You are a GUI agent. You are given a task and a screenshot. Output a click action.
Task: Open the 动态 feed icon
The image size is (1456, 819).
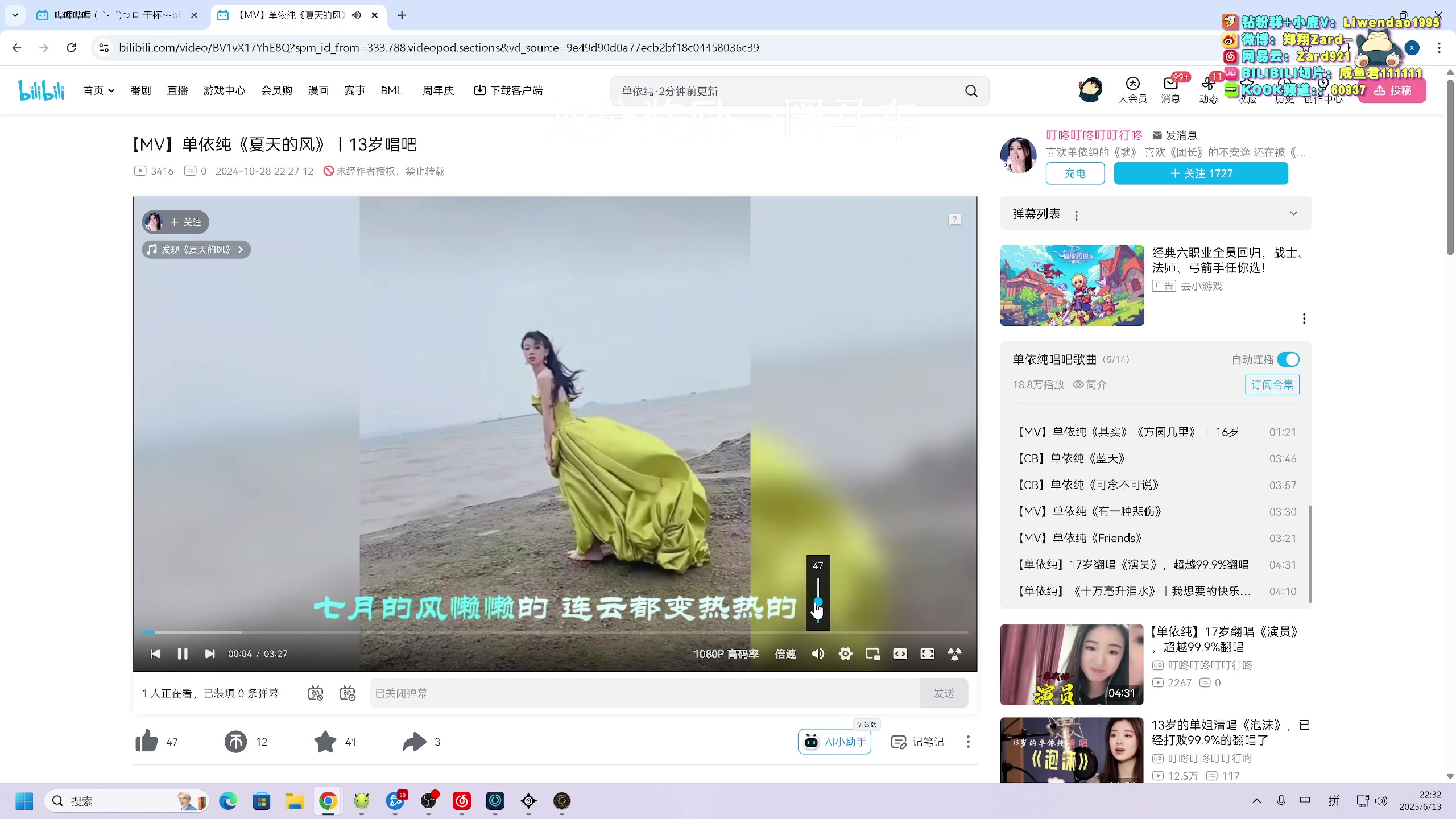click(x=1209, y=90)
